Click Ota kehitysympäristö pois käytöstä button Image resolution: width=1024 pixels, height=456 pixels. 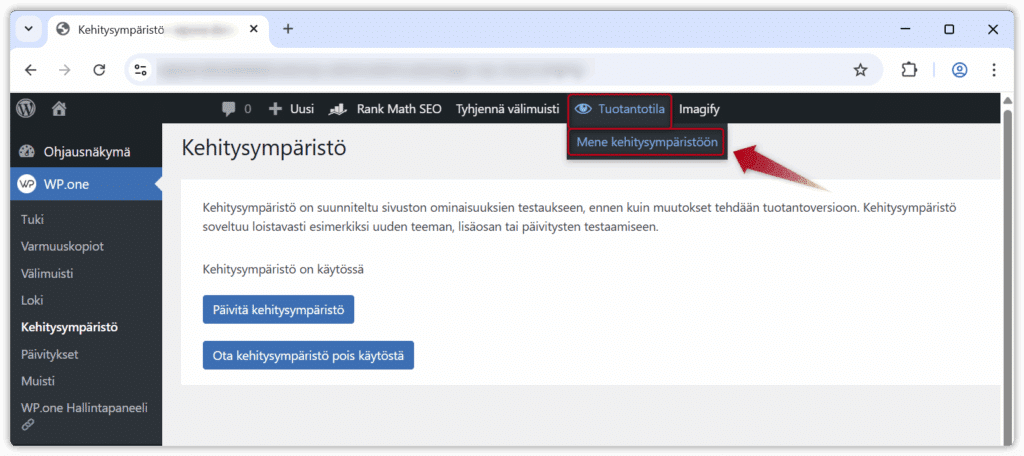[308, 355]
